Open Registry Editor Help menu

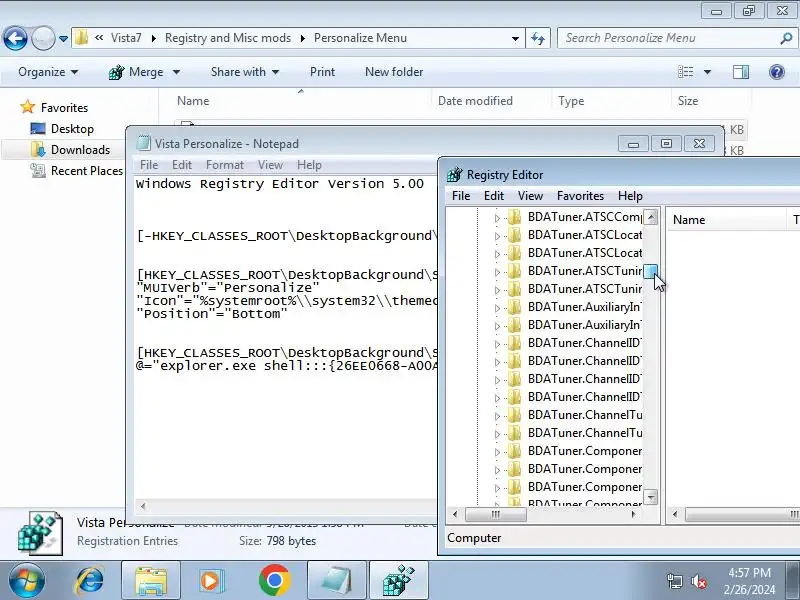[x=630, y=196]
